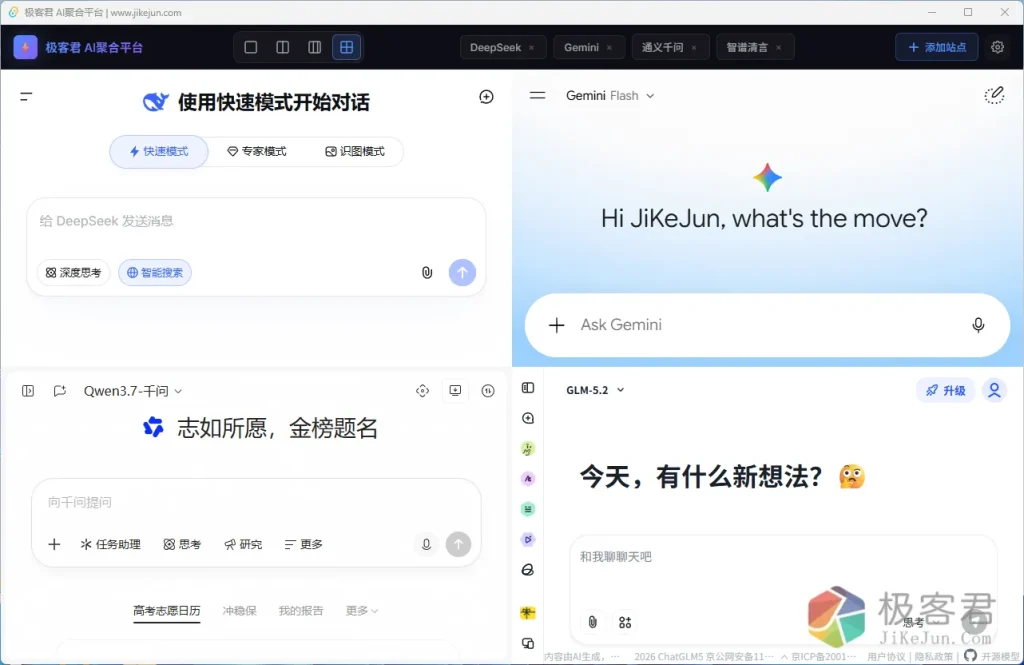Viewport: 1024px width, 665px height.
Task: Click Qwen microphone icon
Action: point(426,544)
